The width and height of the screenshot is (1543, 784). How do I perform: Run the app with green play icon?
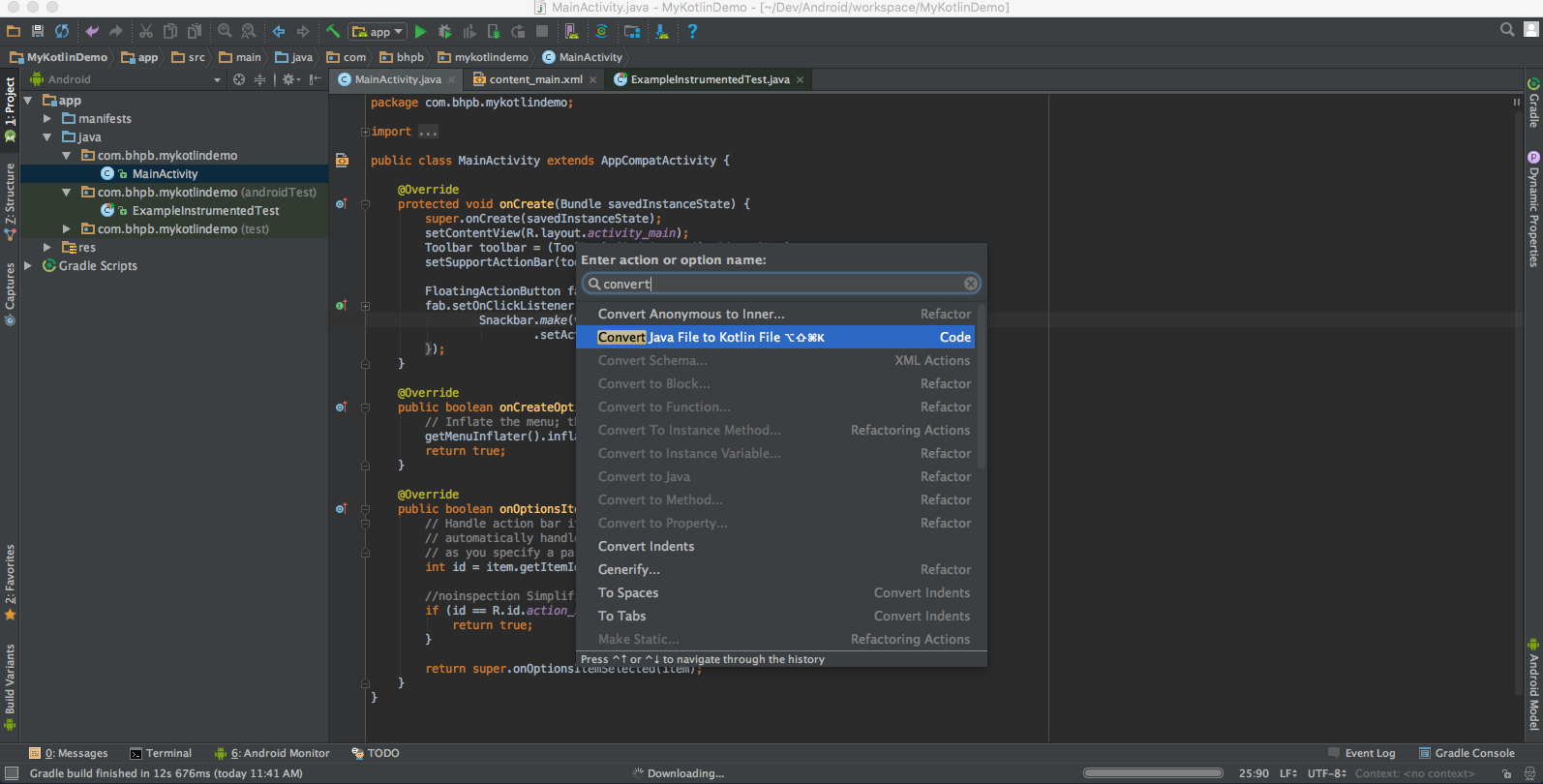click(420, 31)
